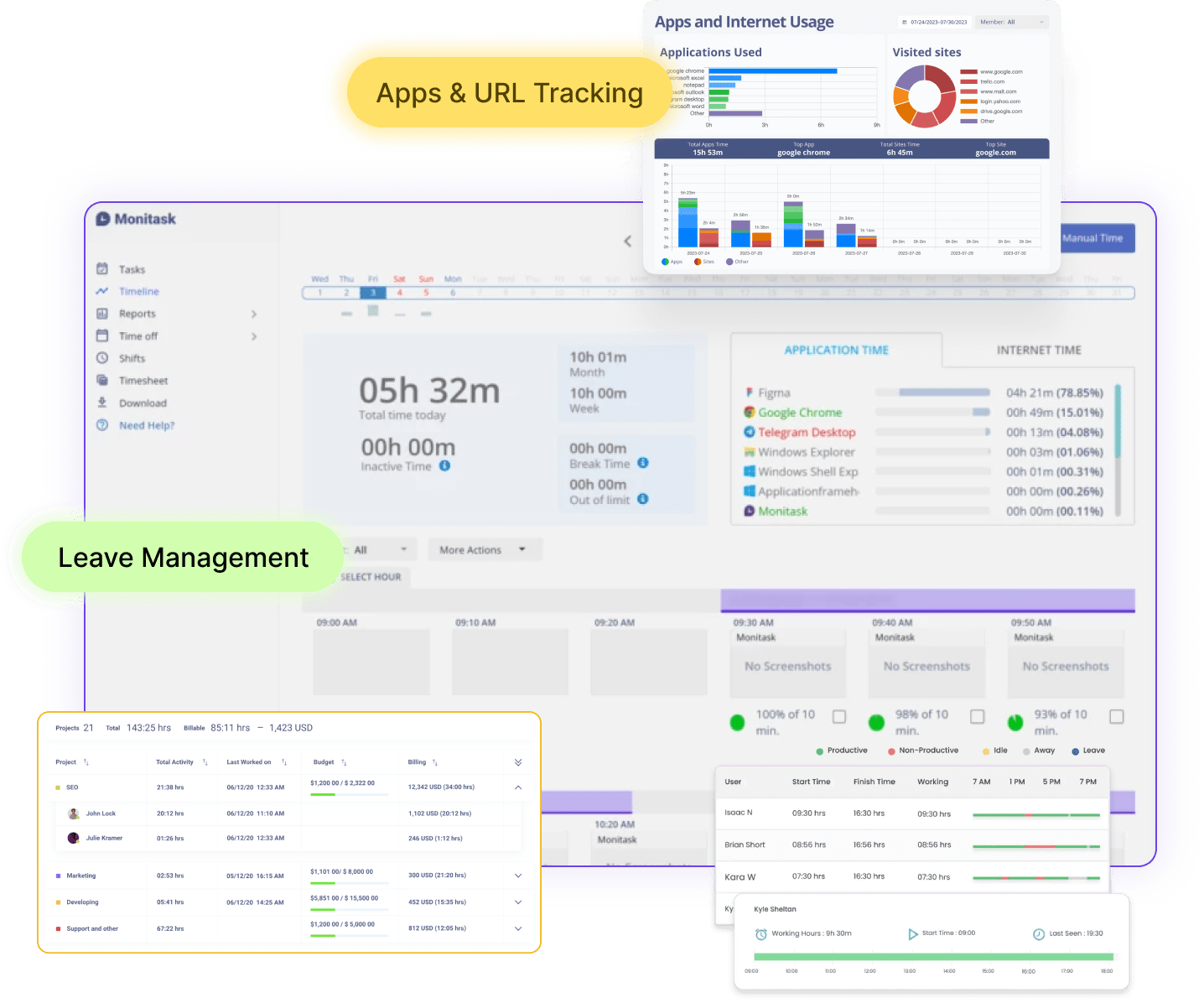Click Julie Kramer's avatar
The width and height of the screenshot is (1204, 1003).
pos(74,838)
